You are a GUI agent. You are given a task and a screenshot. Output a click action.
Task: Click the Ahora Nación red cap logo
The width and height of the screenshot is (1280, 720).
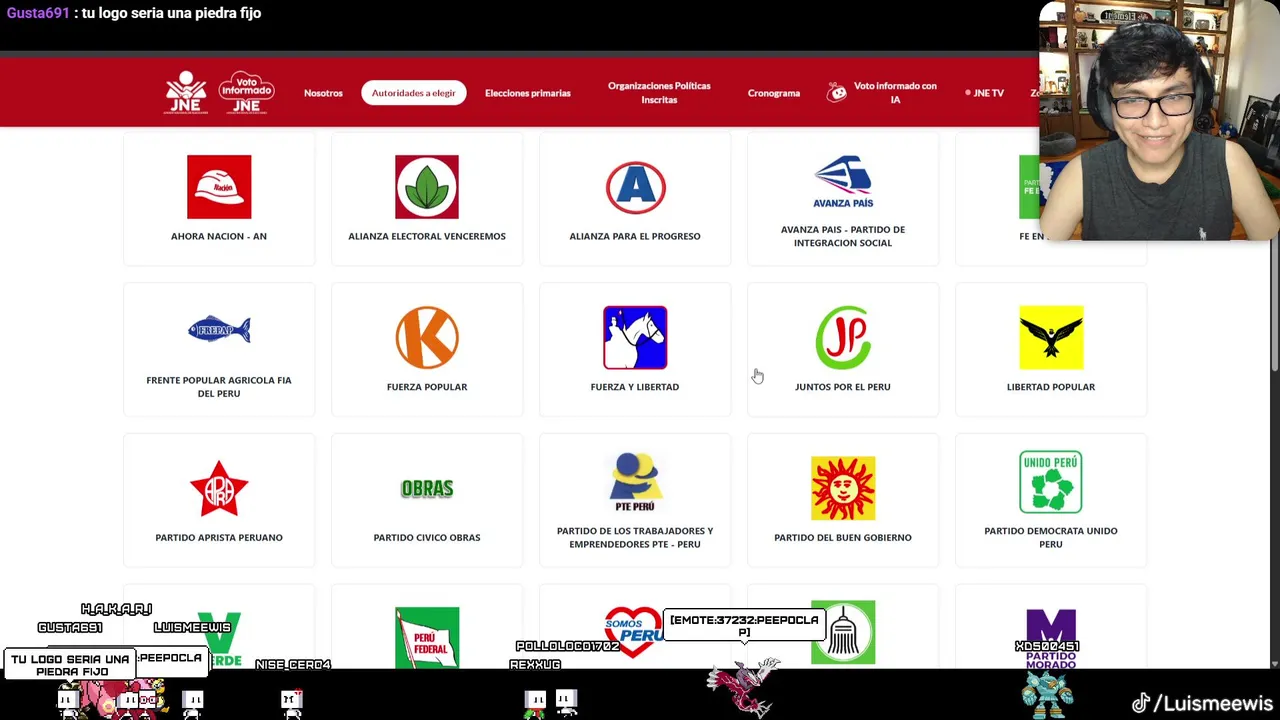tap(219, 187)
